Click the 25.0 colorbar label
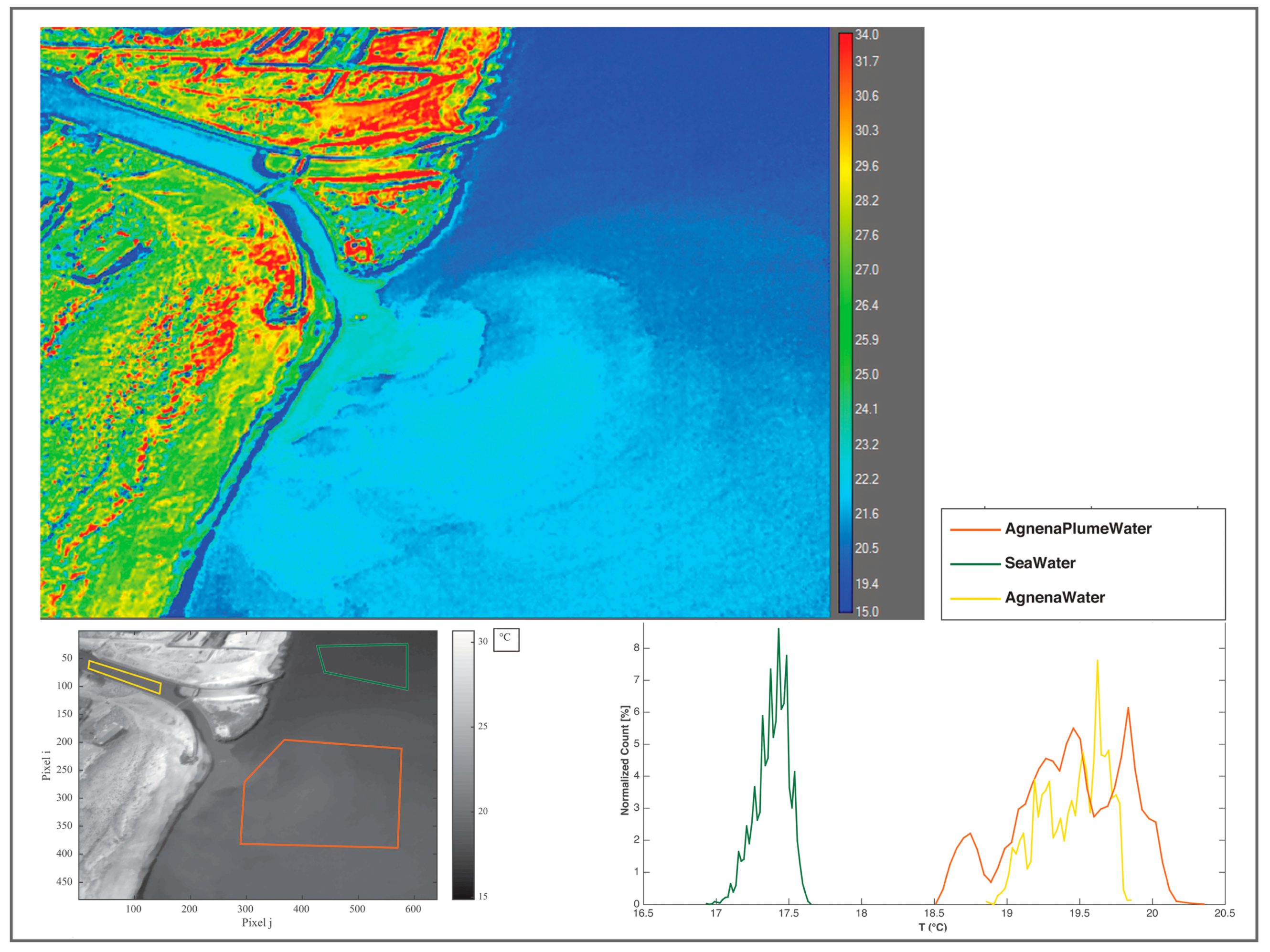Screen dimensions: 1270x952 click(x=866, y=375)
